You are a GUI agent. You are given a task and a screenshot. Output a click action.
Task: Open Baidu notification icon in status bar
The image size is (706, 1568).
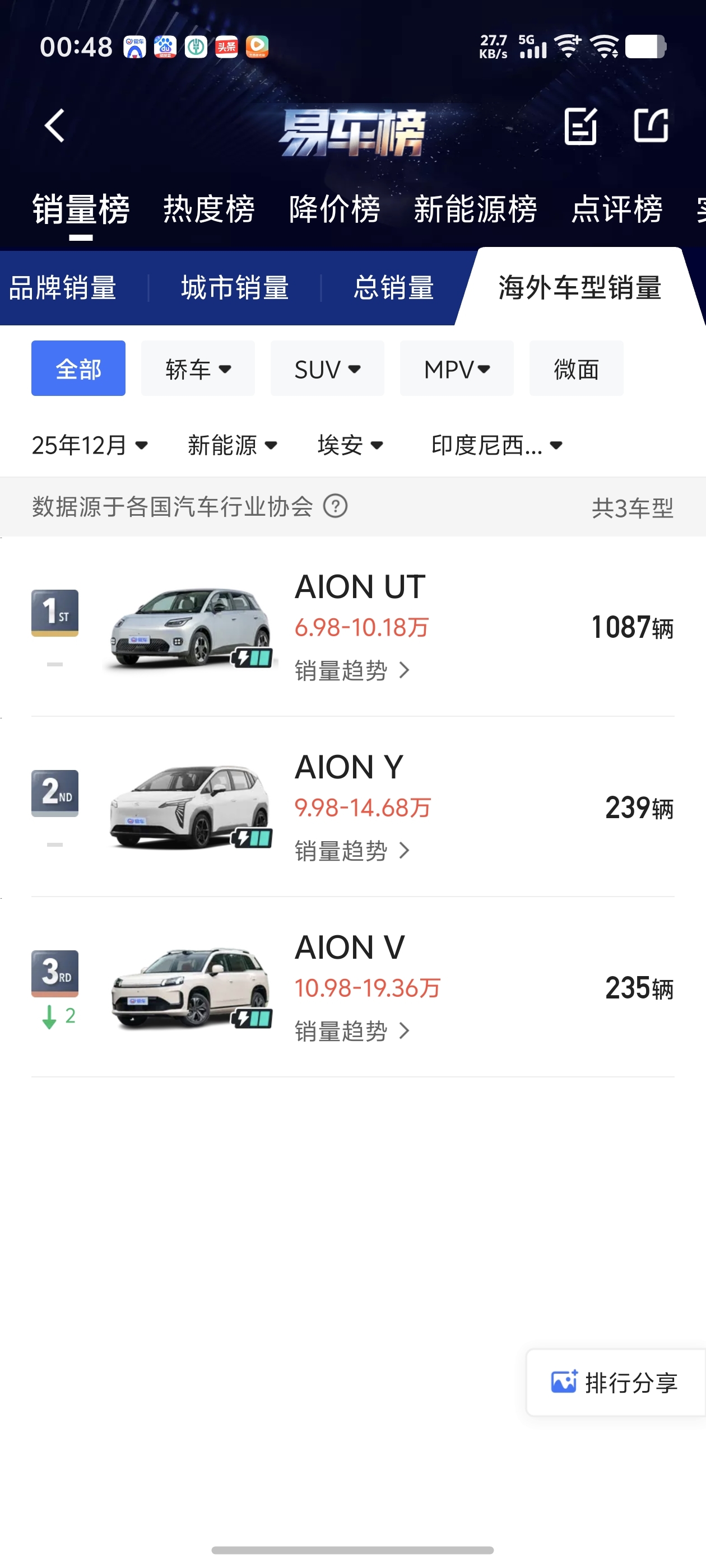[165, 47]
